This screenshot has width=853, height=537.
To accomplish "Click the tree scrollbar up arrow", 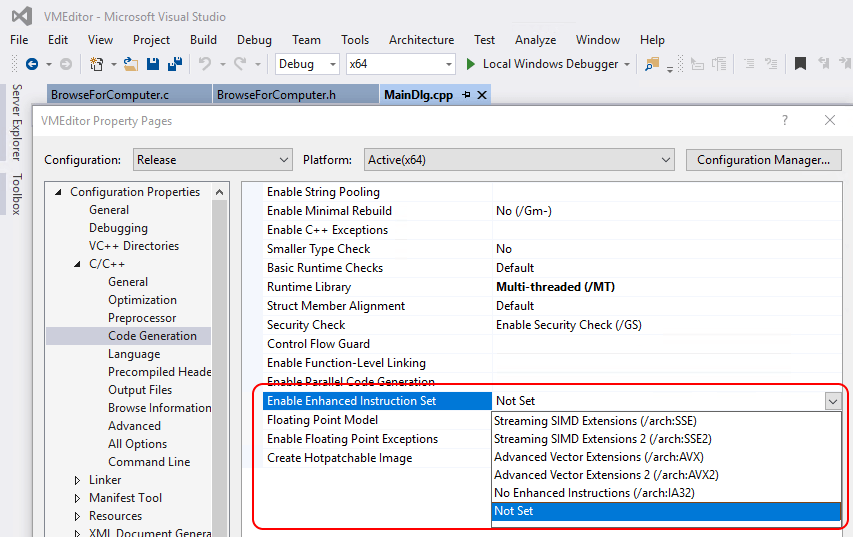I will (x=219, y=192).
